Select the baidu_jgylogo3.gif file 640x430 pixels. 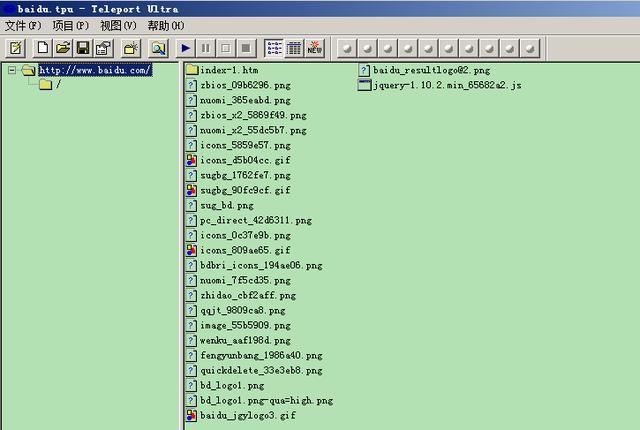pyautogui.click(x=245, y=415)
